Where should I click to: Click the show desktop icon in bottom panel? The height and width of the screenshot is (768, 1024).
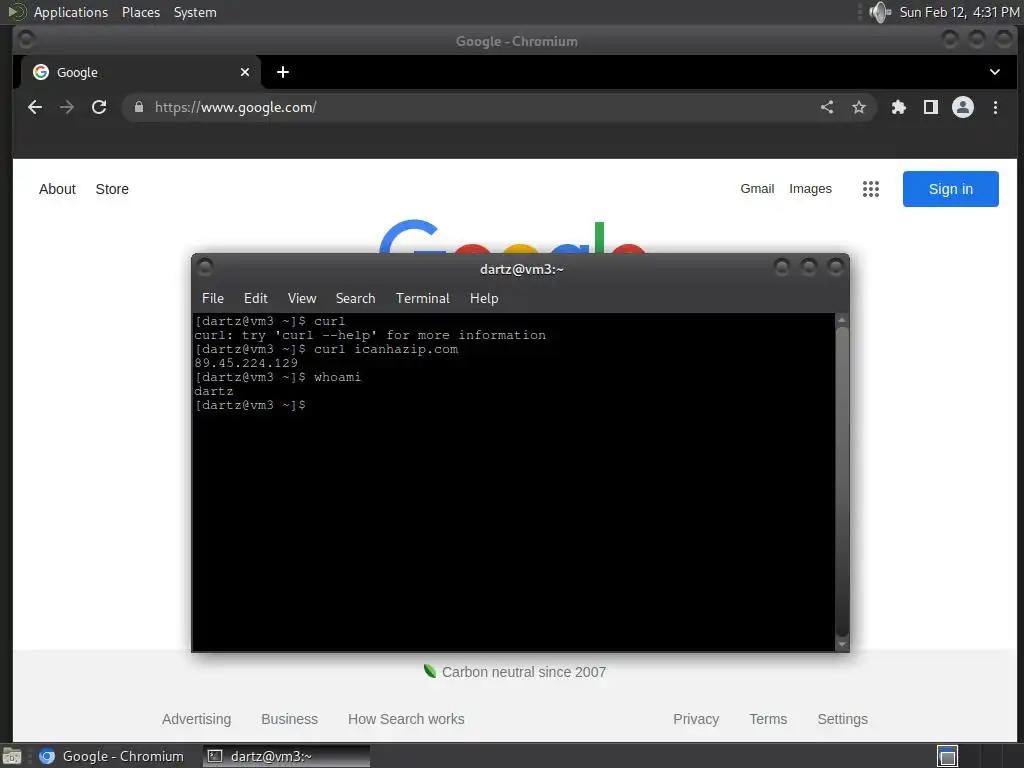point(12,756)
